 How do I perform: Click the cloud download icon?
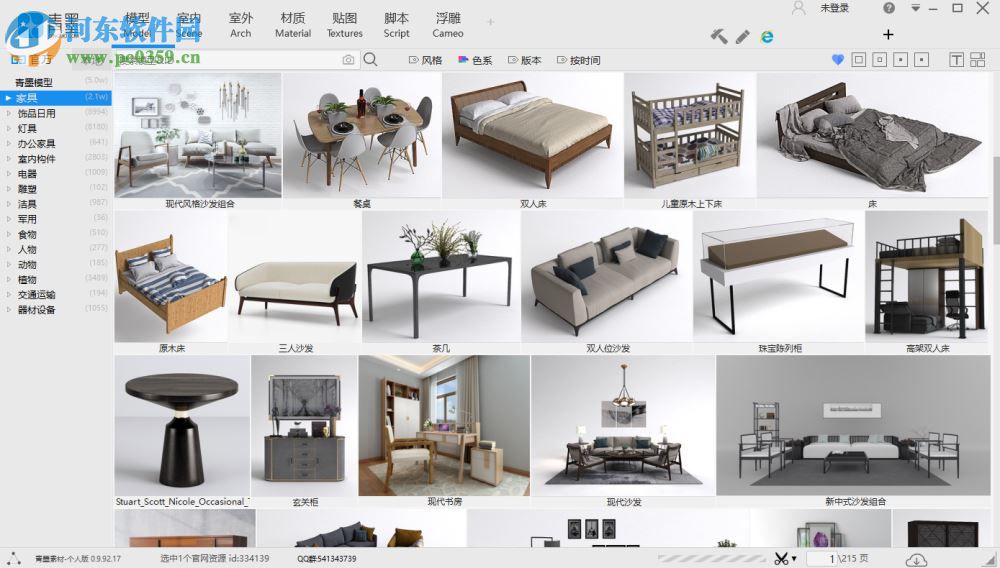[x=916, y=559]
